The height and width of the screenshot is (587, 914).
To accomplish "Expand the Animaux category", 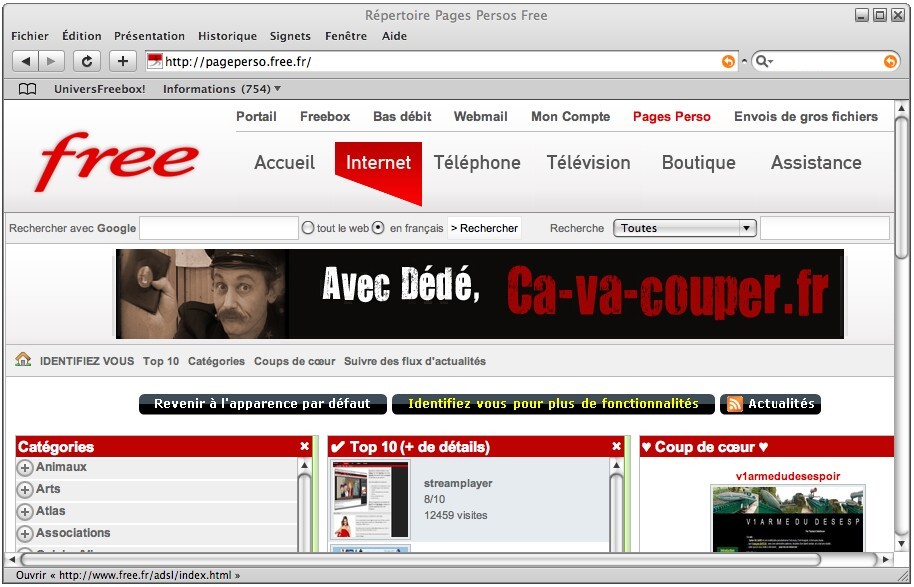I will (x=25, y=467).
